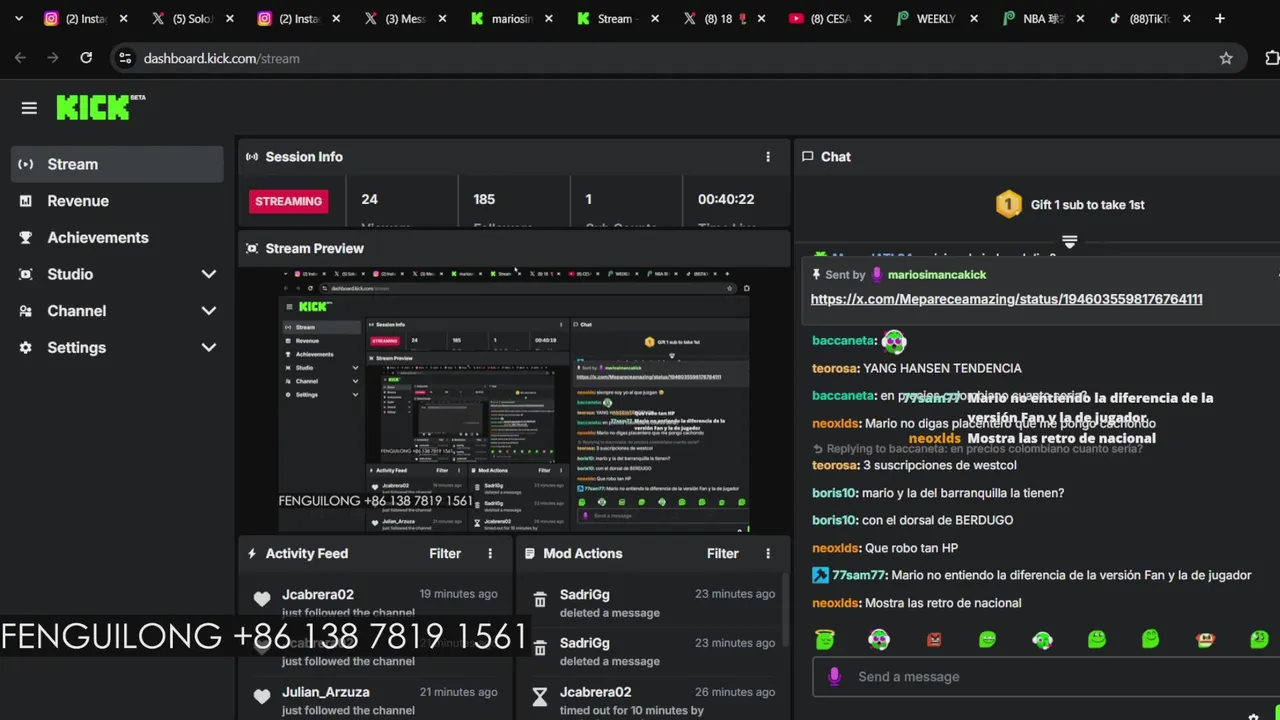Click '3 suscripciones de westcol' message
1280x720 pixels.
[x=940, y=465]
